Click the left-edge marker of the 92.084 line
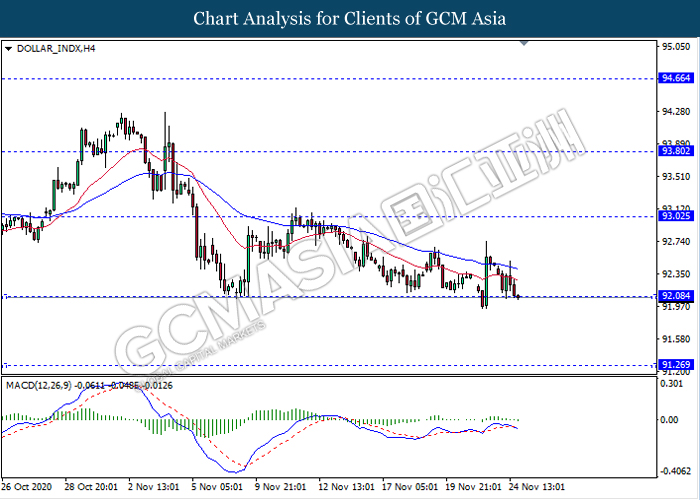Image resolution: width=700 pixels, height=500 pixels. [x=5, y=296]
